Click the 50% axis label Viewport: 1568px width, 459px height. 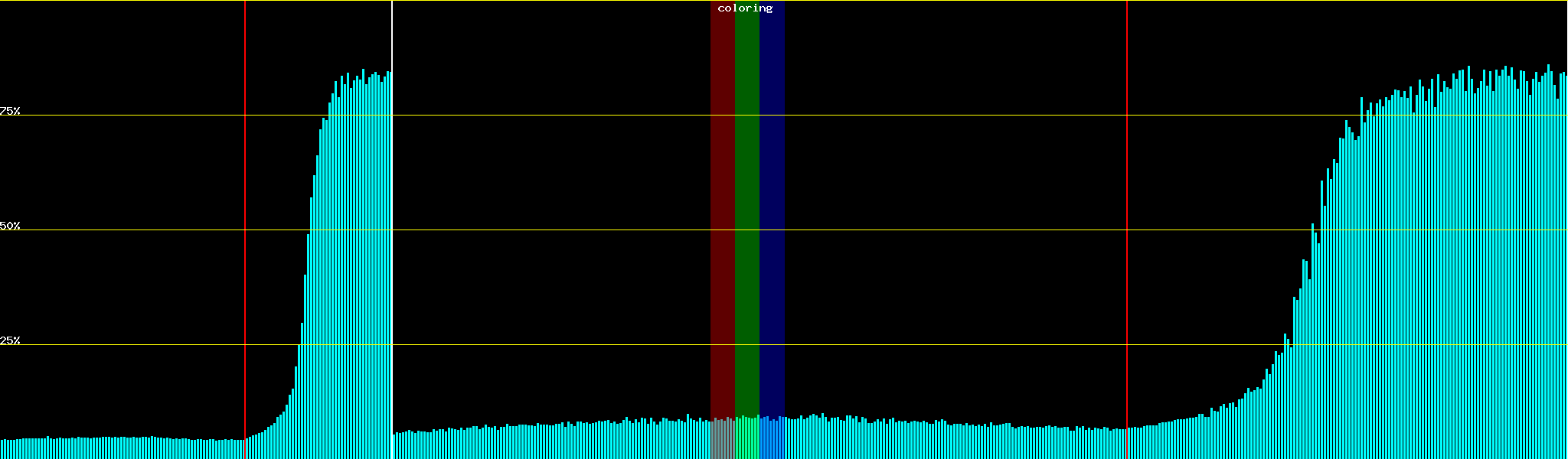pos(10,226)
